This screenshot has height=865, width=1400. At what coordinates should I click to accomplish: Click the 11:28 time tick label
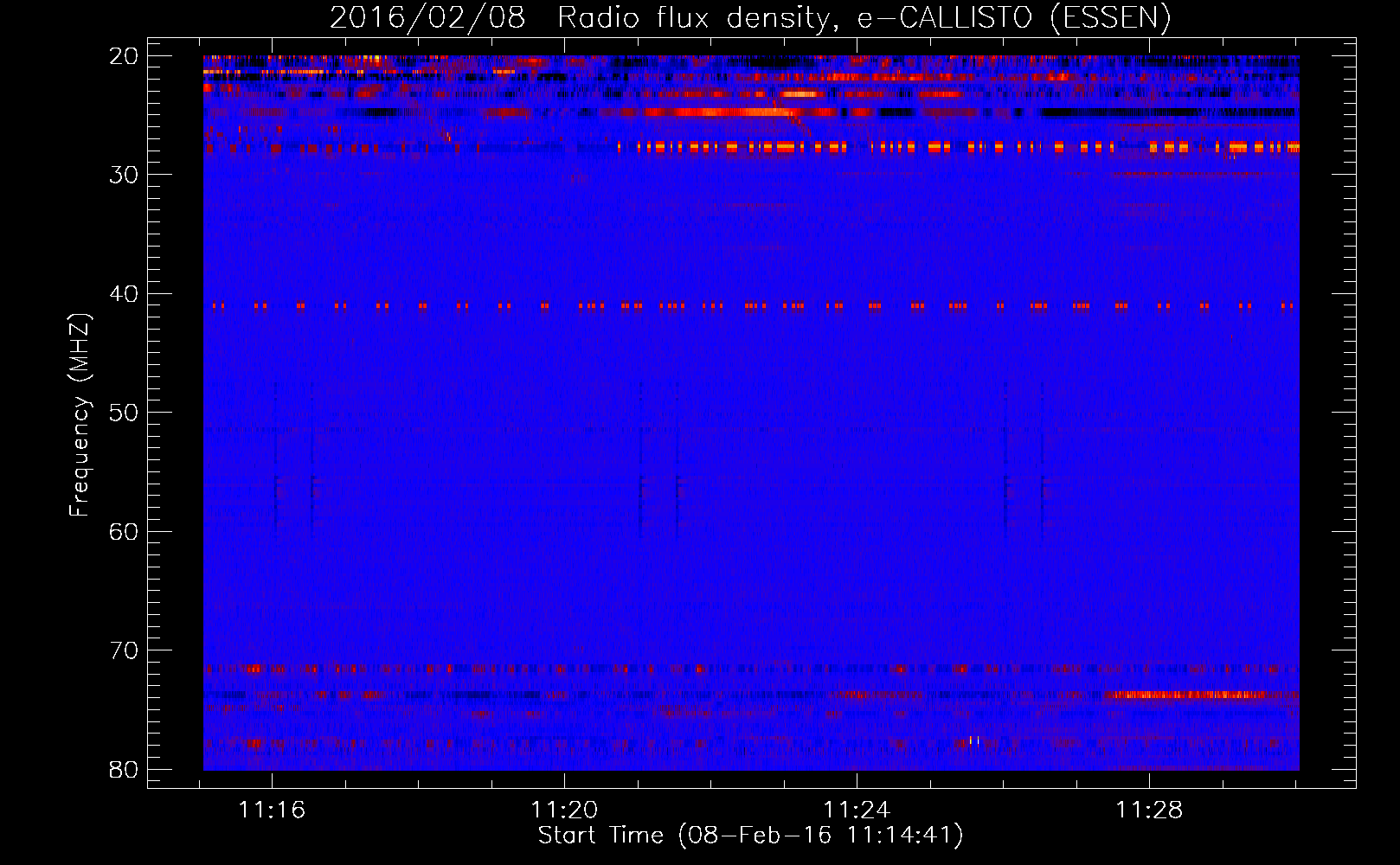coord(1149,811)
